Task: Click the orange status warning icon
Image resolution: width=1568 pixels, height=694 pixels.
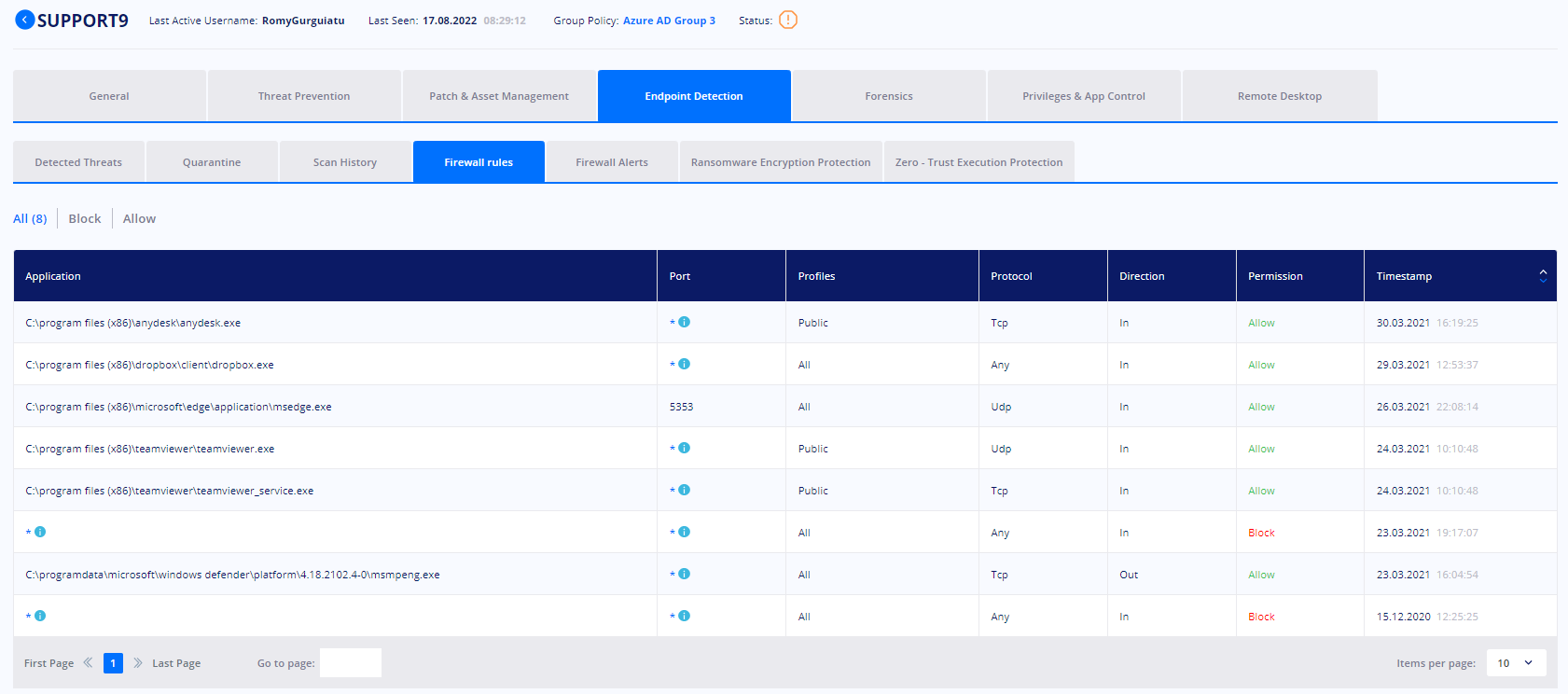Action: (788, 20)
